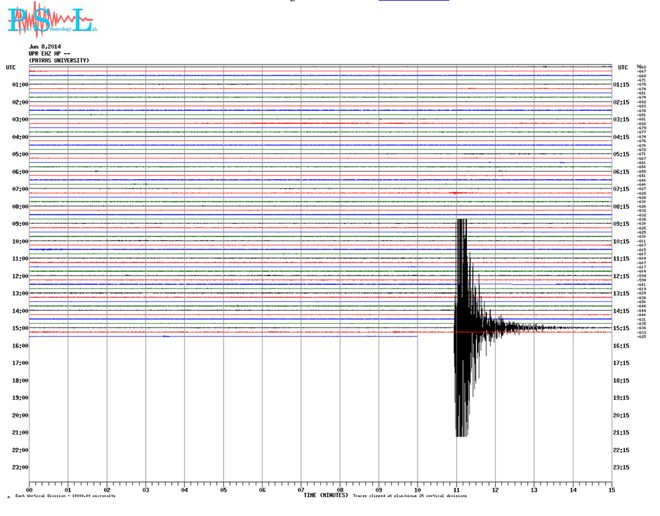Click the Each Vertical Division footnote
The image size is (660, 516).
[x=65, y=496]
